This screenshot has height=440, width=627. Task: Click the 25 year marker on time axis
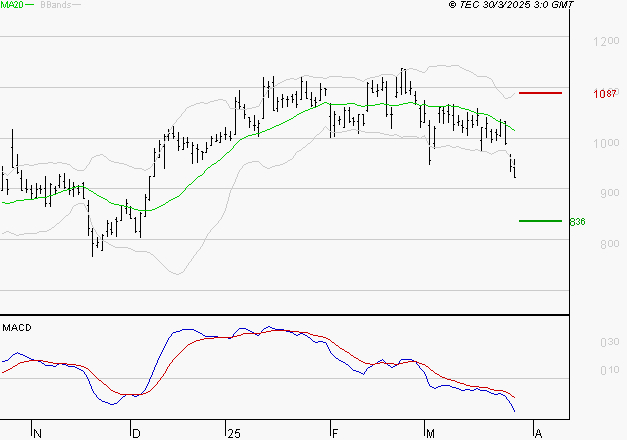234,434
